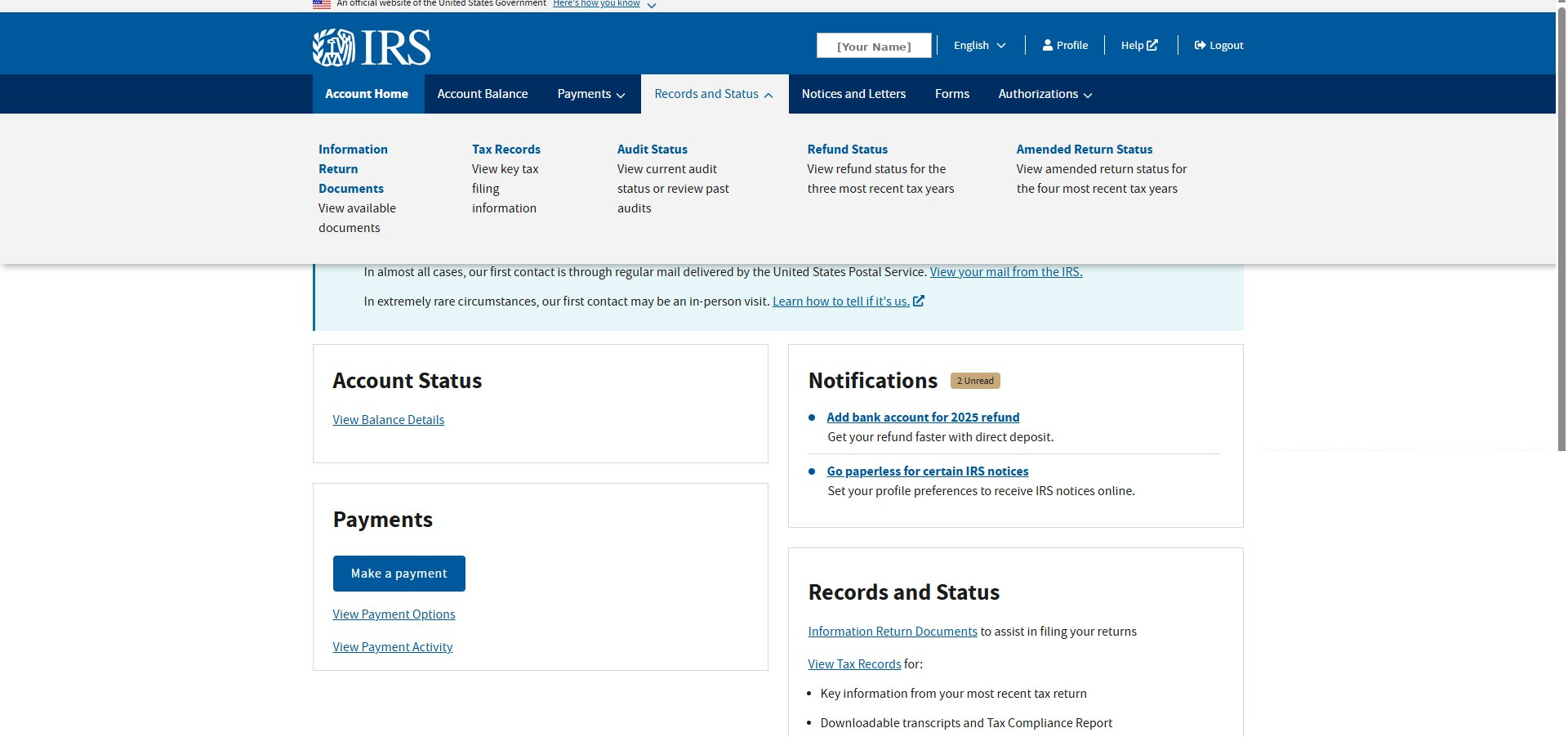Open View Payment Options link

tap(394, 614)
